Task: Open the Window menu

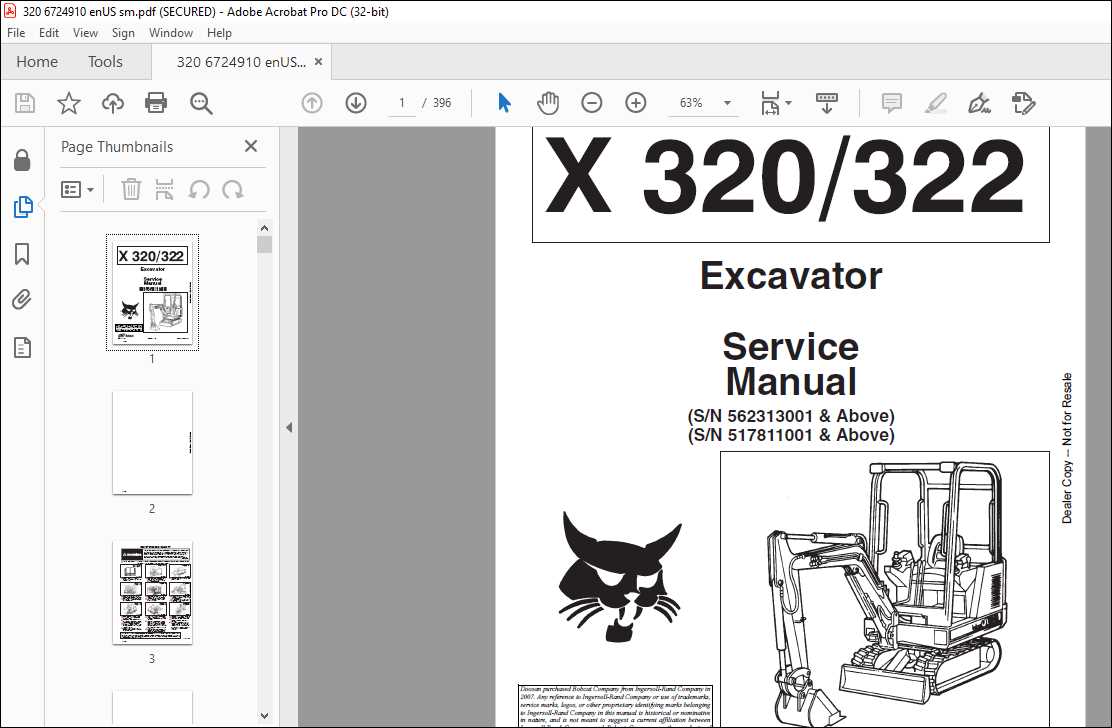Action: pos(170,33)
